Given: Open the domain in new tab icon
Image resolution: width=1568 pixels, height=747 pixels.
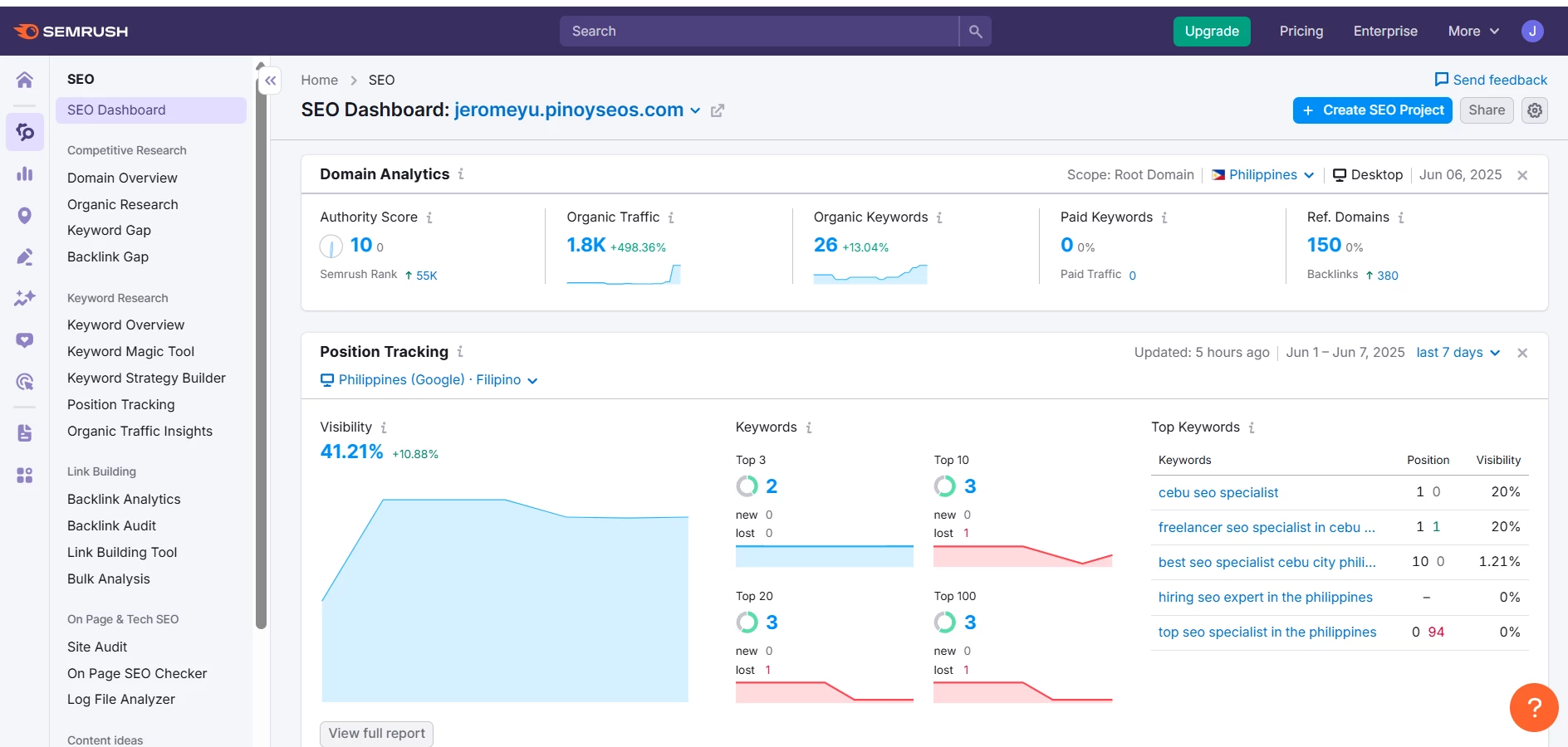Looking at the screenshot, I should click(x=718, y=110).
